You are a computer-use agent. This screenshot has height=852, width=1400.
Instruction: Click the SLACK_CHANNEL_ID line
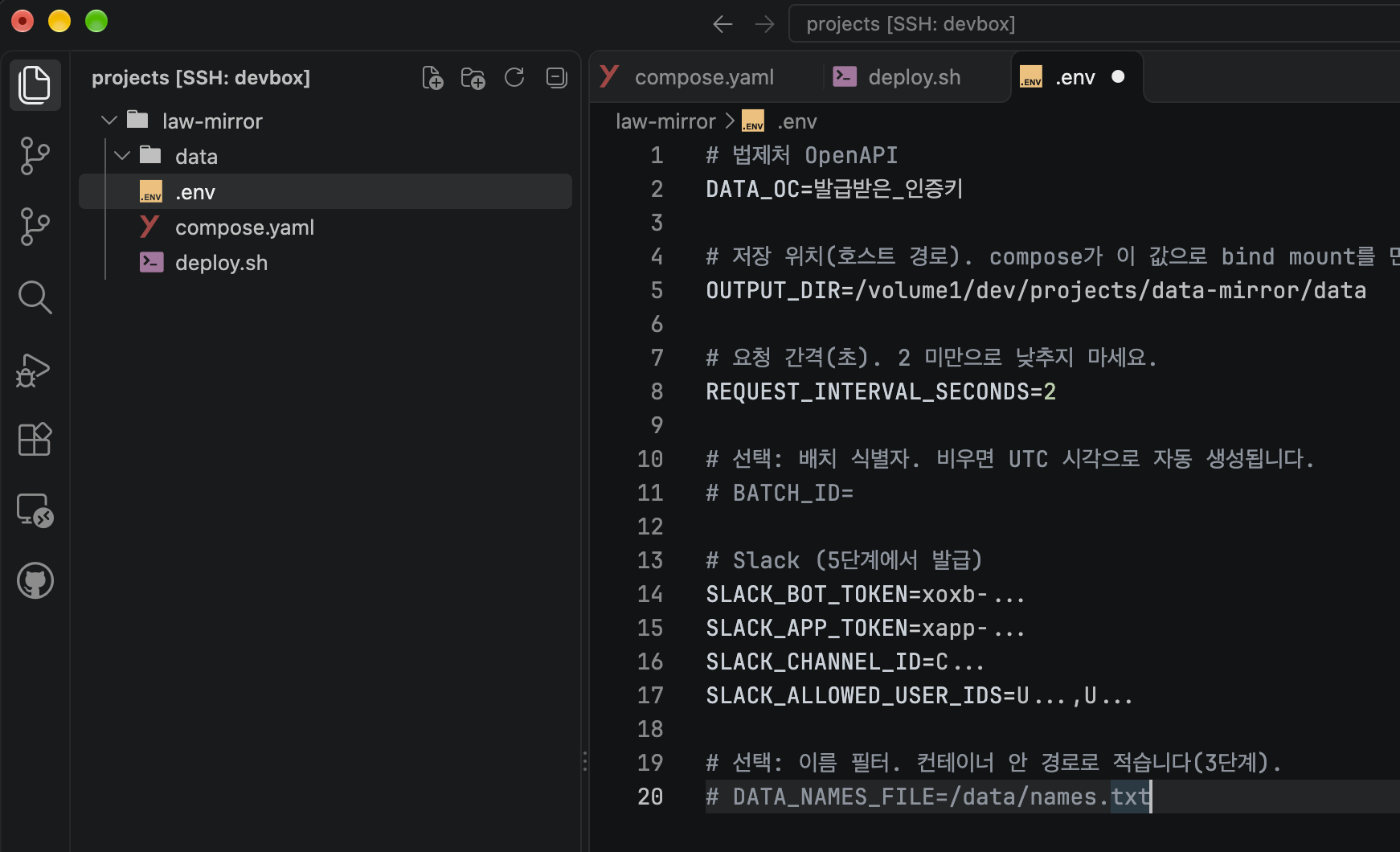pos(845,662)
